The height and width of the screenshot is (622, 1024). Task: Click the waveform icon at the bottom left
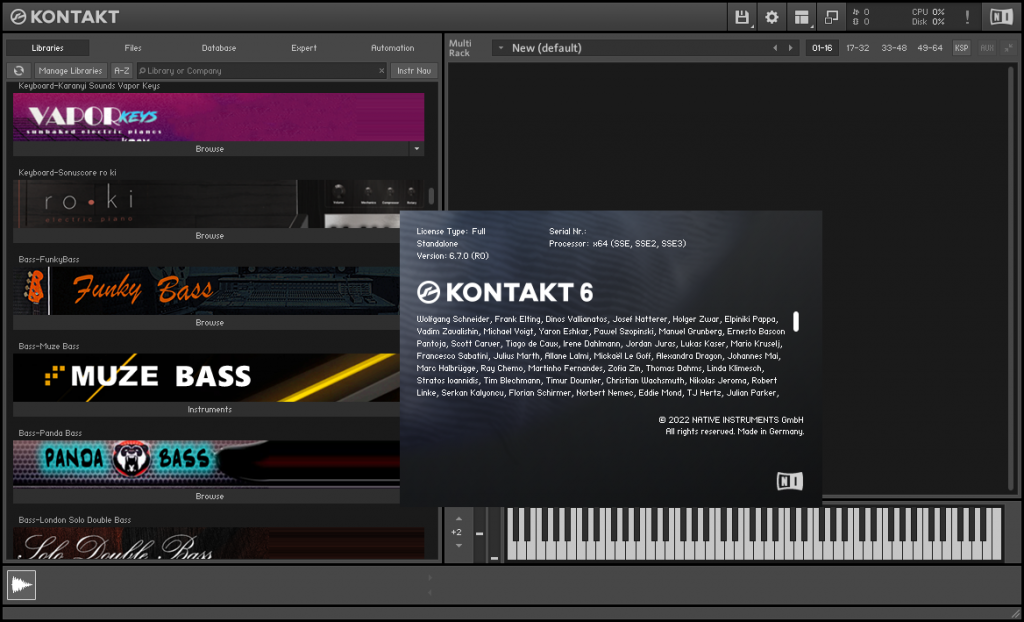click(22, 585)
